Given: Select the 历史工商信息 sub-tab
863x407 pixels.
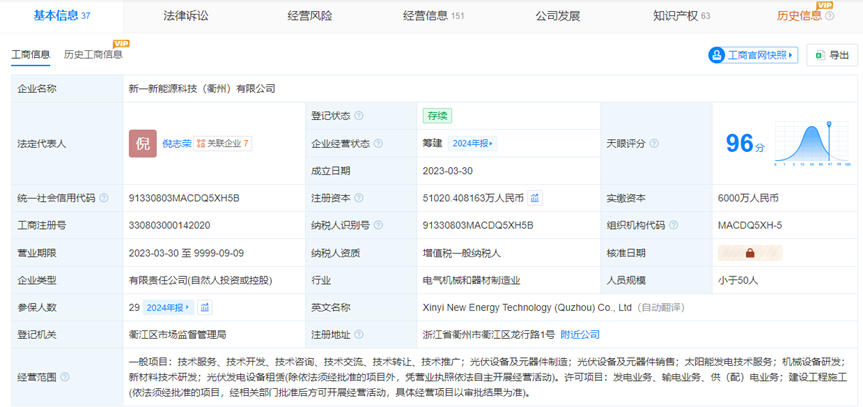Looking at the screenshot, I should click(94, 55).
